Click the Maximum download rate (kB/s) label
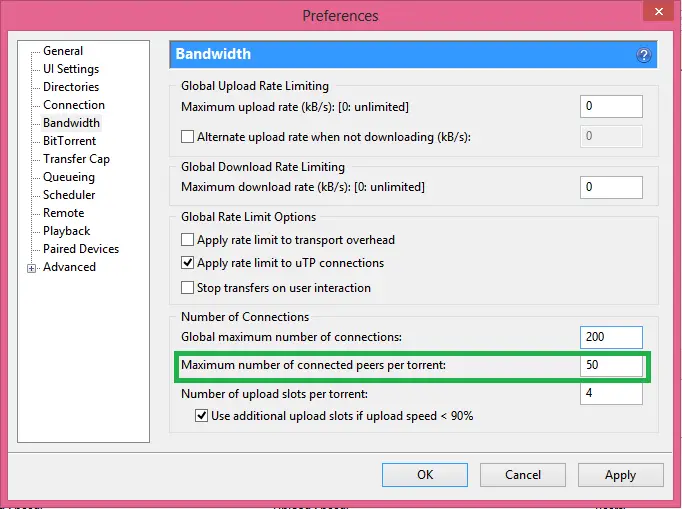The width and height of the screenshot is (682, 509). [303, 187]
